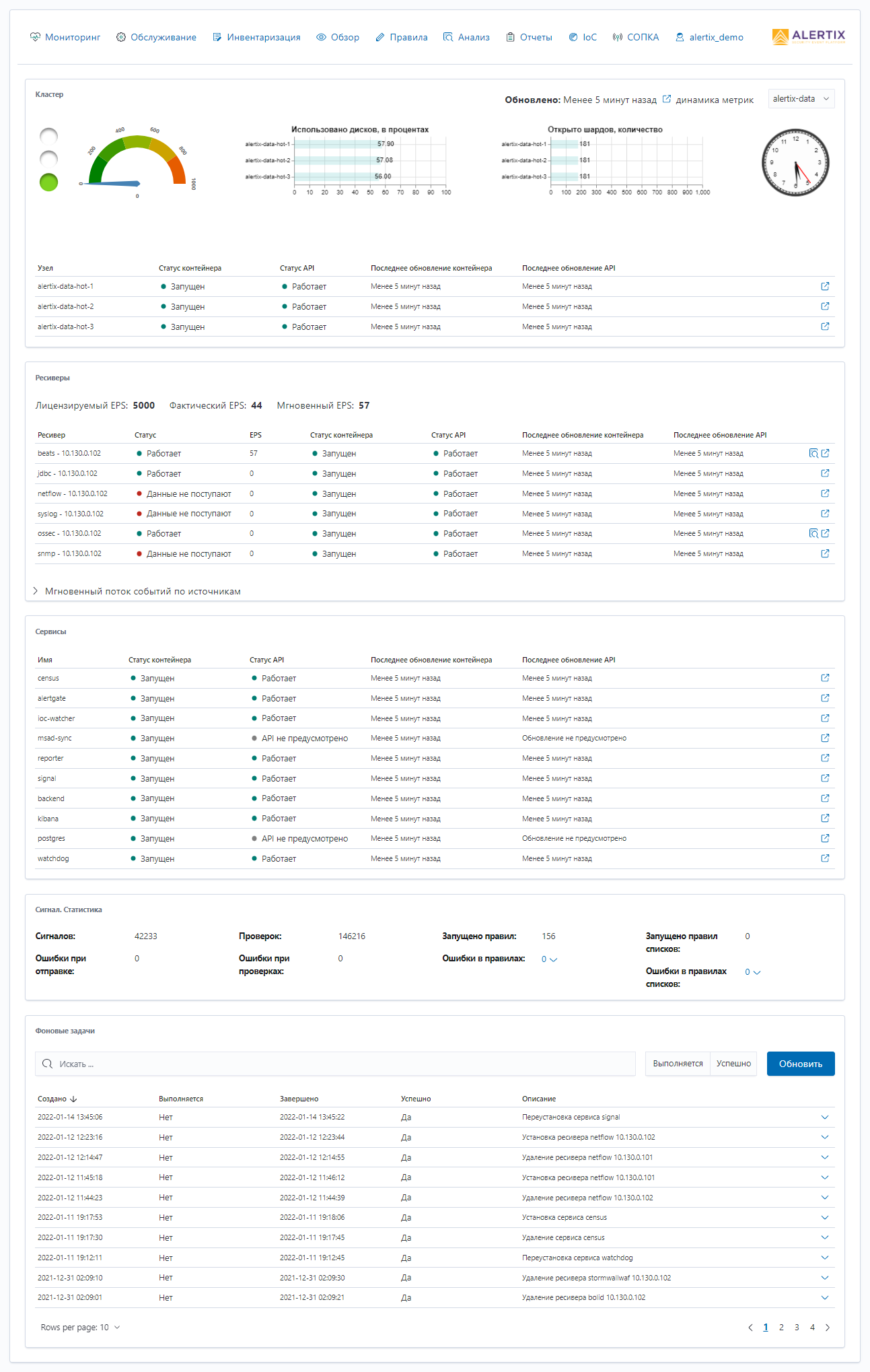Open the СОПКА menu
870x1372 pixels.
(x=636, y=37)
